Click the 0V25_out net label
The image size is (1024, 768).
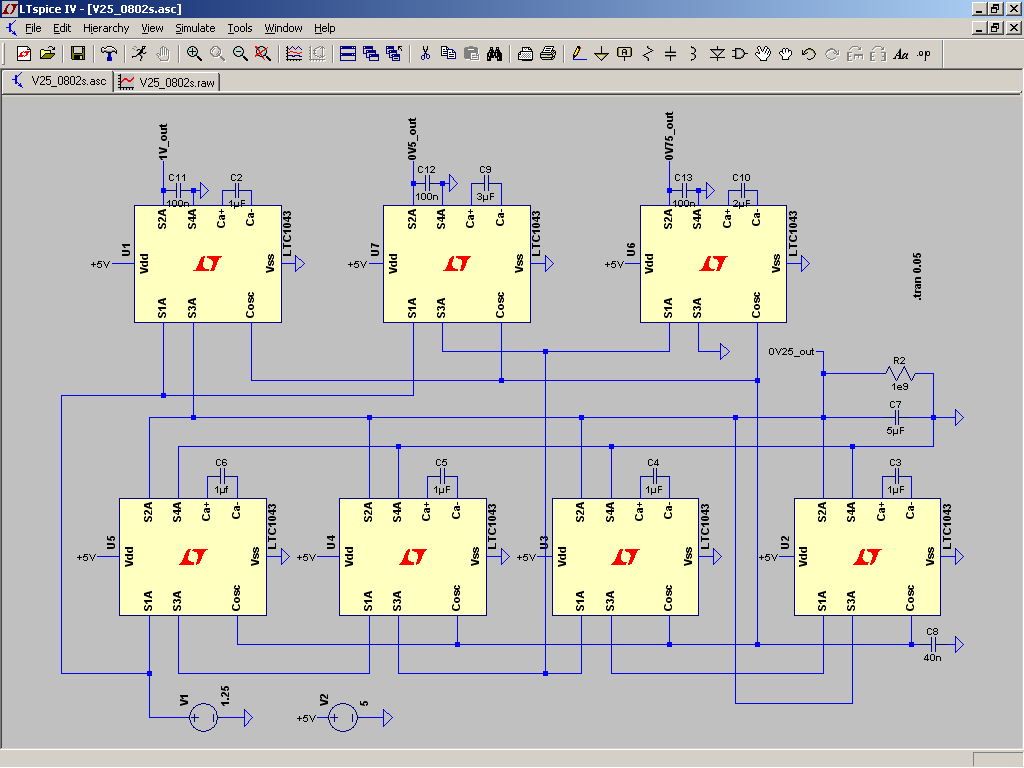coord(791,351)
